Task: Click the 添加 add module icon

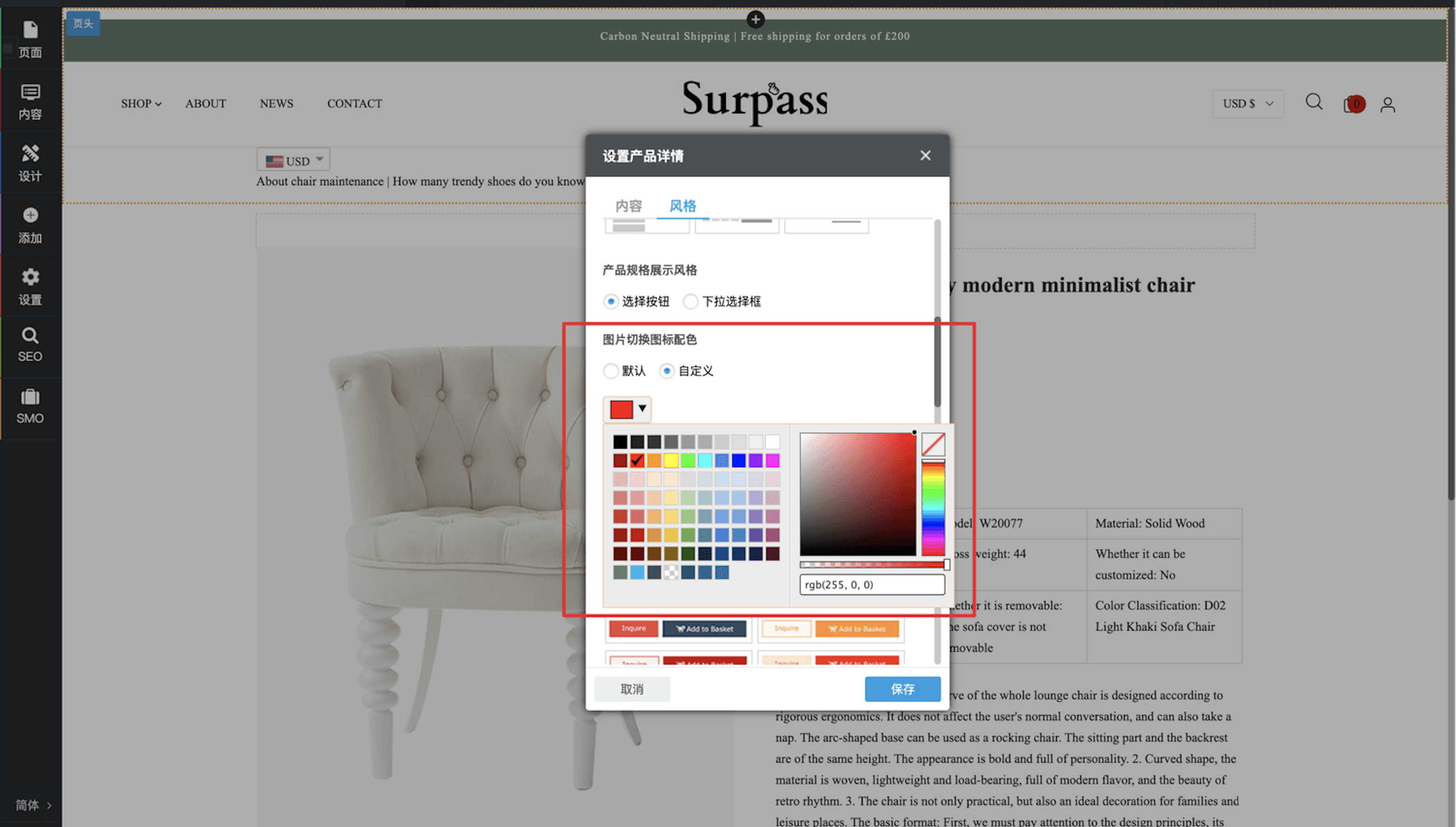Action: (x=30, y=225)
